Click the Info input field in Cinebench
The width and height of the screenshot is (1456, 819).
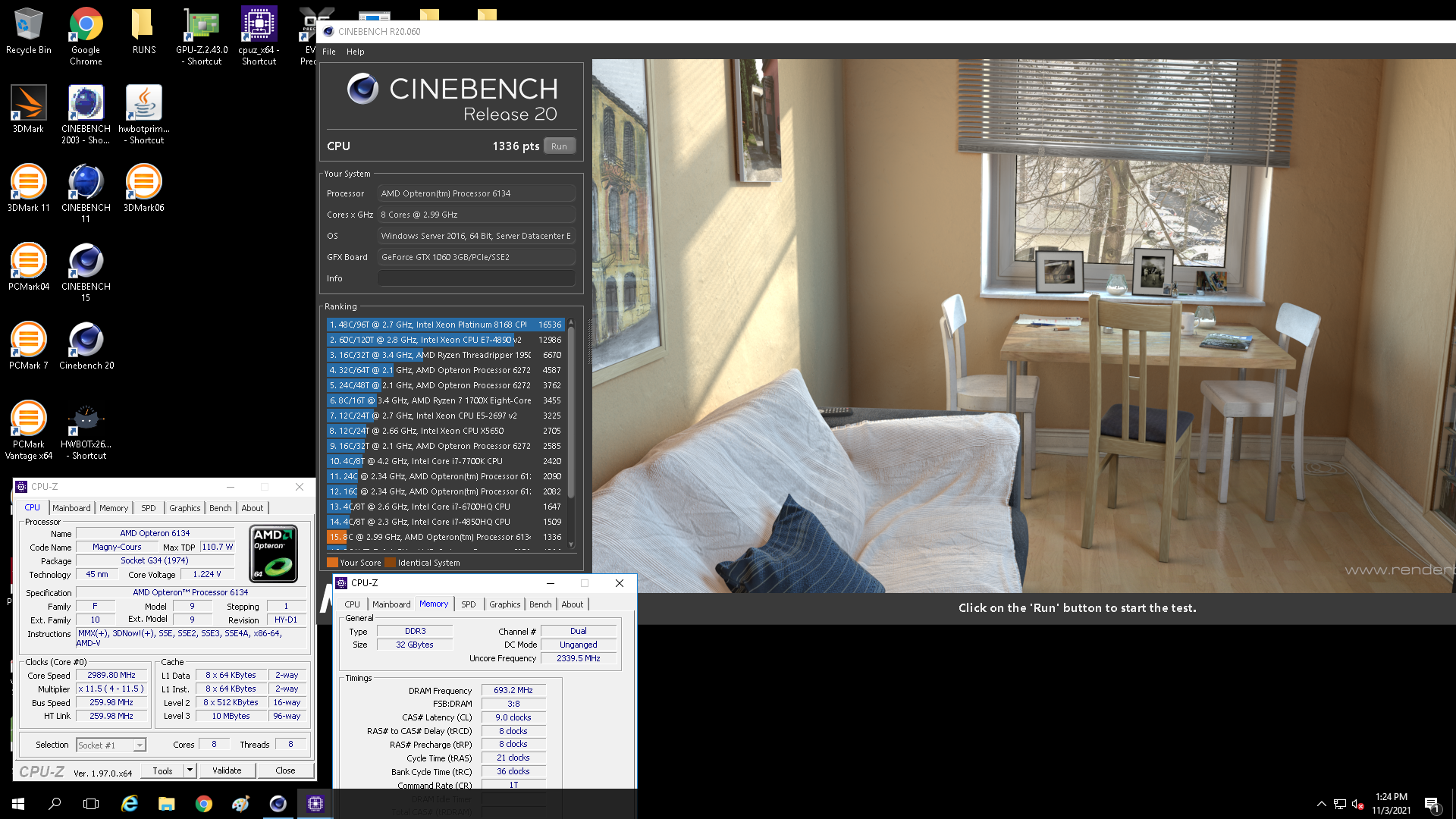tap(475, 278)
